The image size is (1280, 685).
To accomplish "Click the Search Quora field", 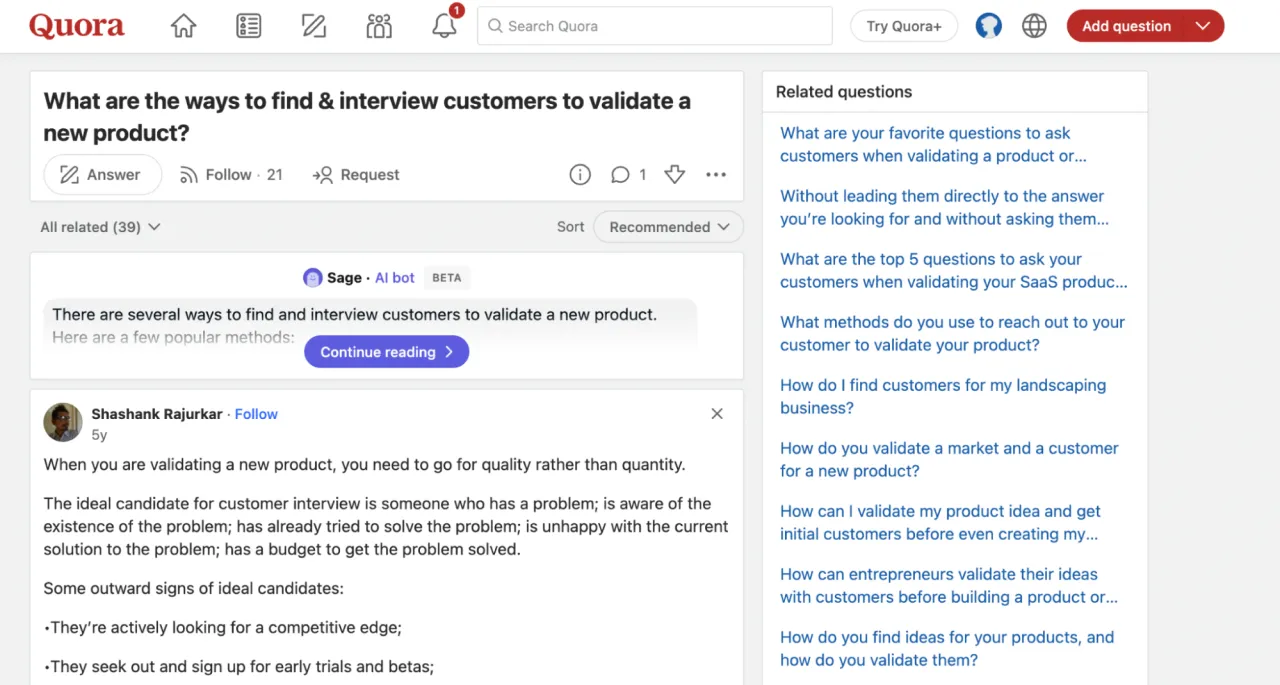I will tap(654, 26).
